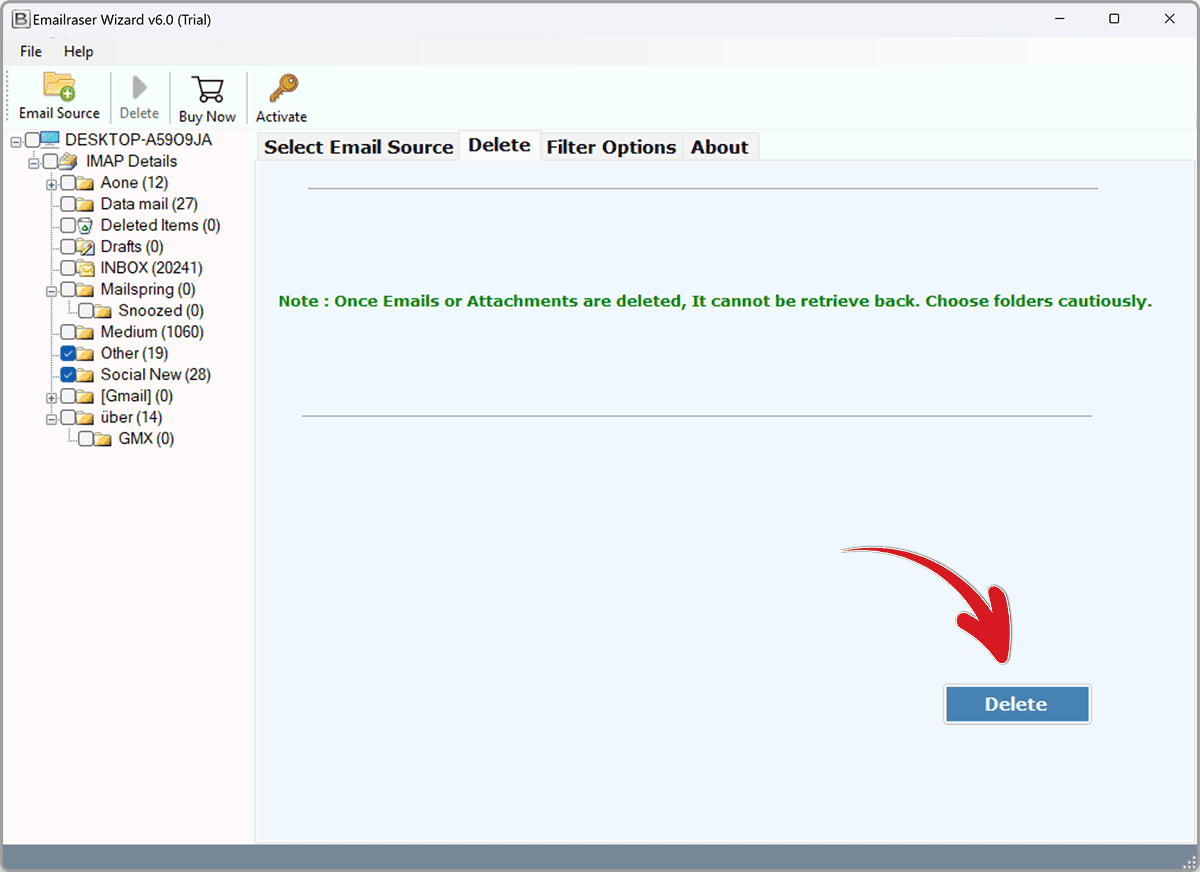Image resolution: width=1200 pixels, height=872 pixels.
Task: Tick the Medium (1060) checkbox
Action: (x=68, y=332)
